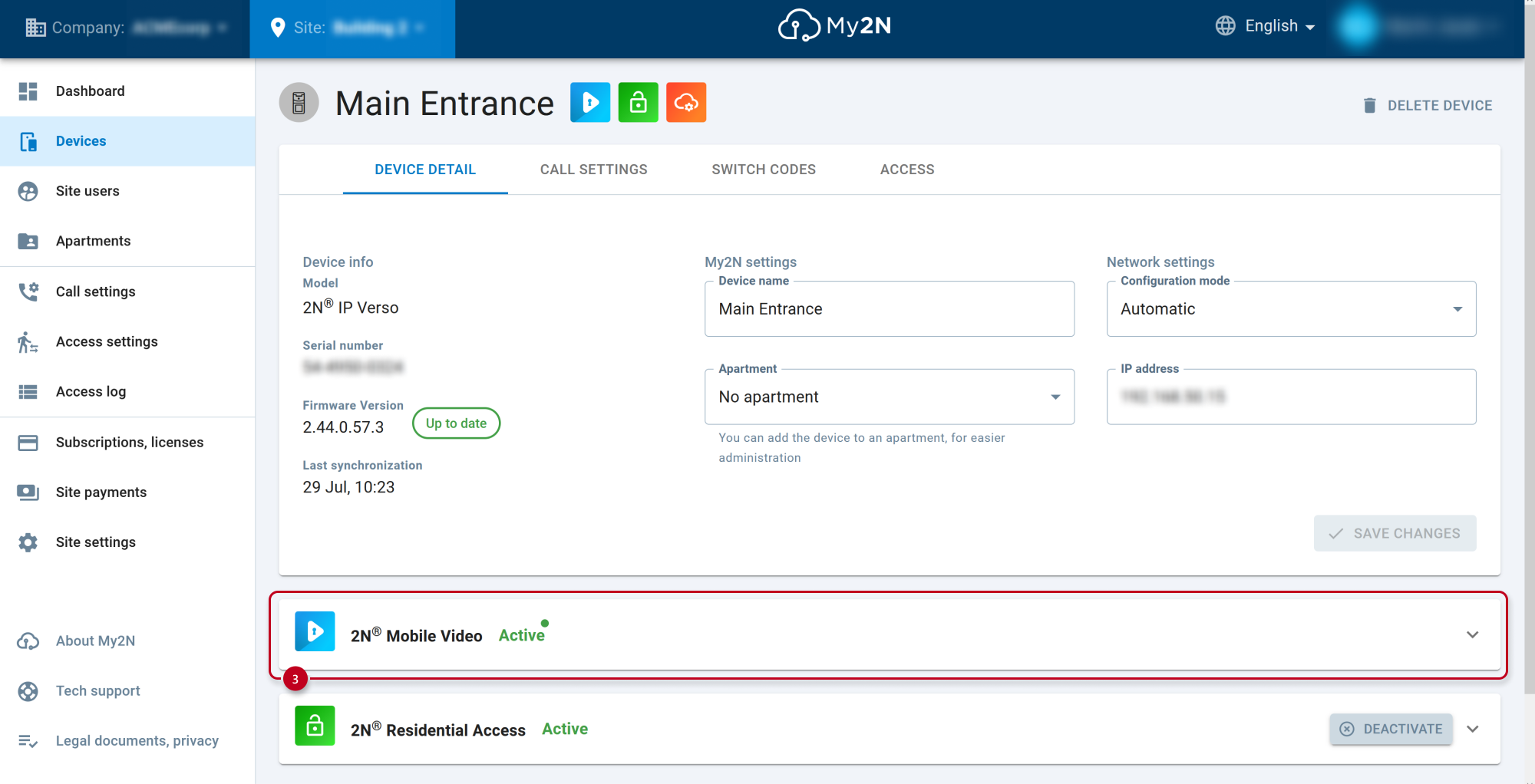This screenshot has width=1535, height=784.
Task: Open the Configuration mode dropdown
Action: (x=1291, y=309)
